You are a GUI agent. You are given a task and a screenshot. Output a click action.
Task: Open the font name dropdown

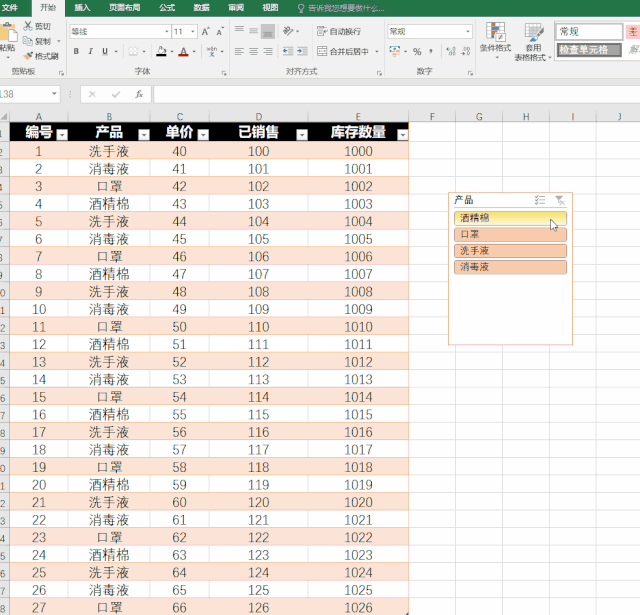tap(167, 31)
